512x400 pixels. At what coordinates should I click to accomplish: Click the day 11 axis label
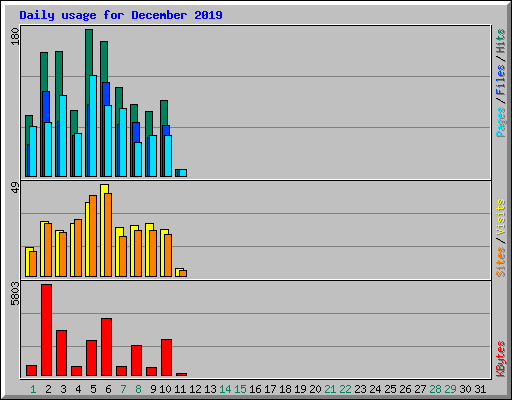[180, 389]
